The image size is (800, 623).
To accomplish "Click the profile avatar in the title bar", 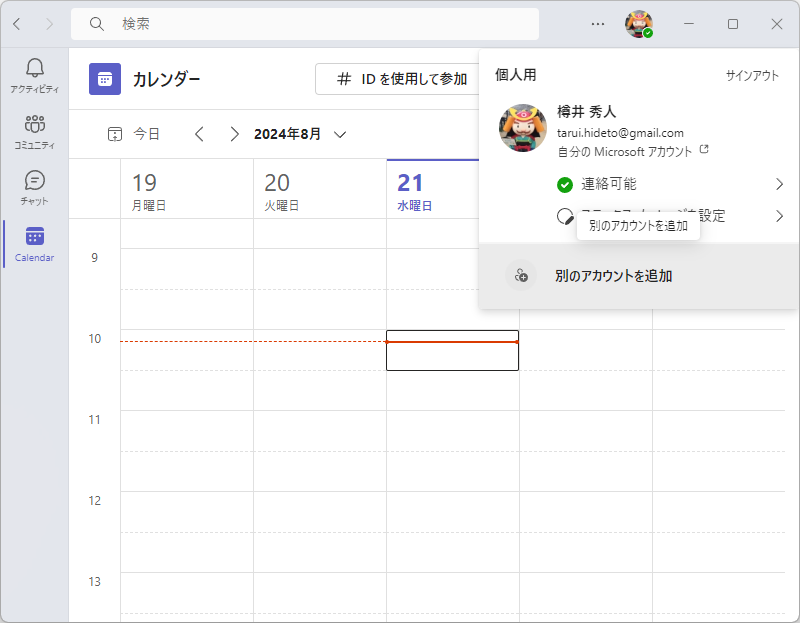I will tap(639, 24).
